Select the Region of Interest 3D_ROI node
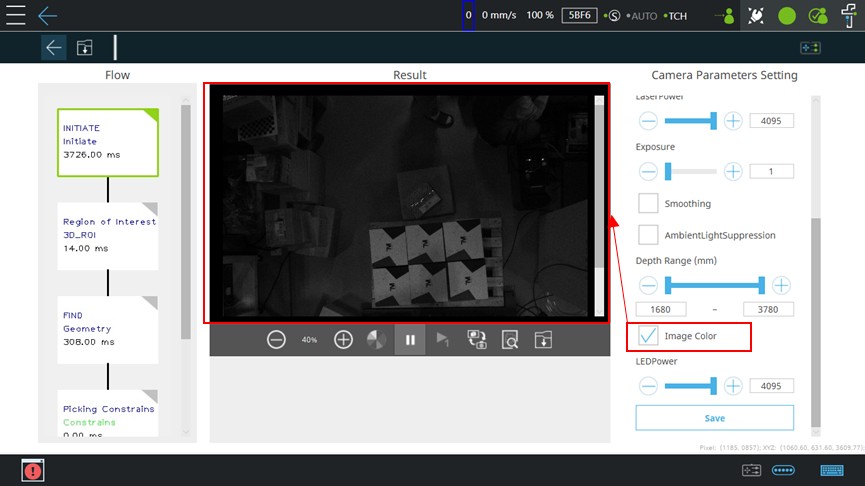Screen dimensions: 865x486 coord(108,236)
